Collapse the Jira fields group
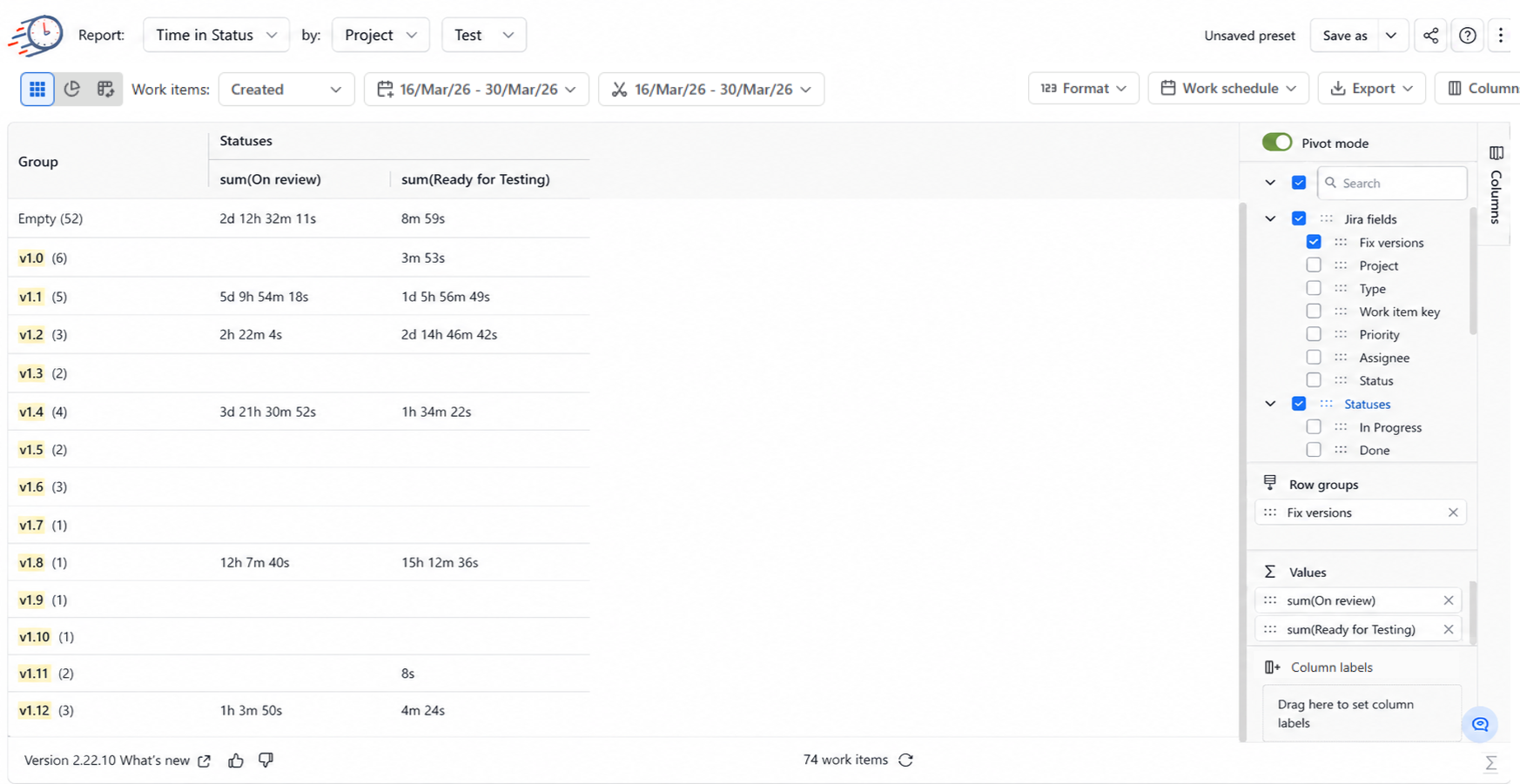 1270,218
